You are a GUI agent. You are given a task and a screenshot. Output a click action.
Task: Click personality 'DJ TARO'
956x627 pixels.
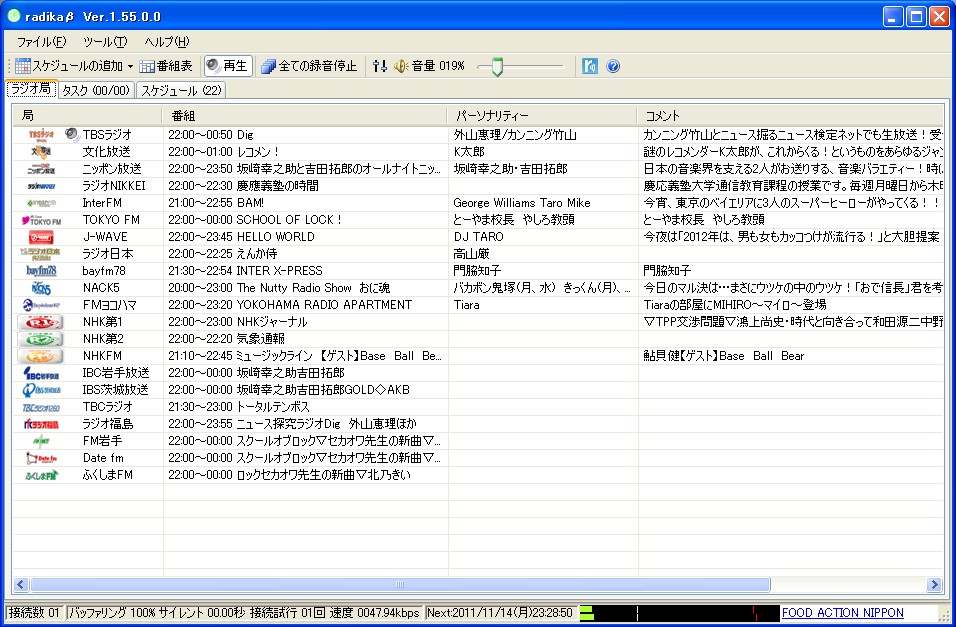tap(479, 237)
